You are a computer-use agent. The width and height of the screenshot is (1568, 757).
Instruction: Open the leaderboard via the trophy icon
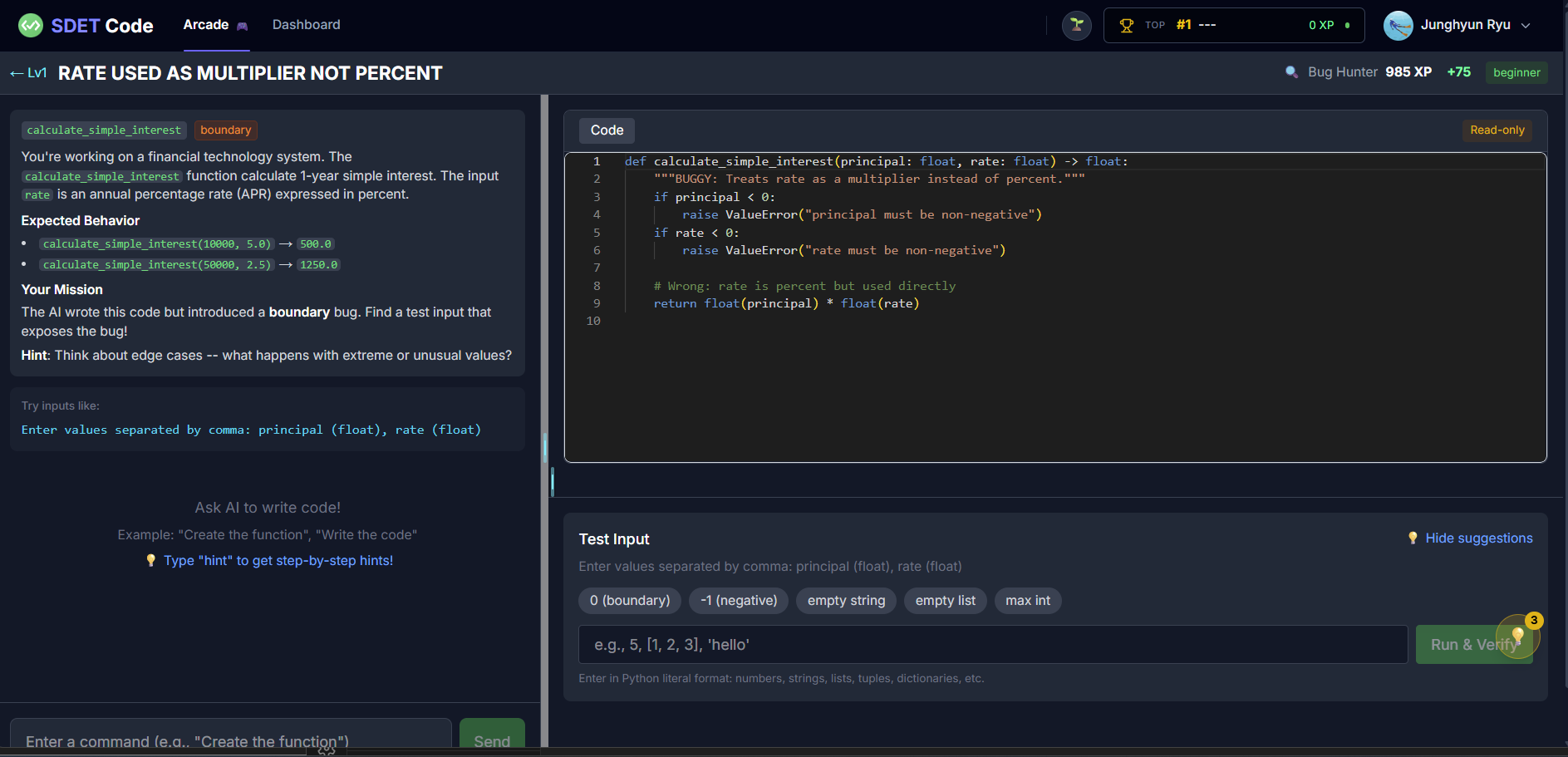pos(1126,25)
